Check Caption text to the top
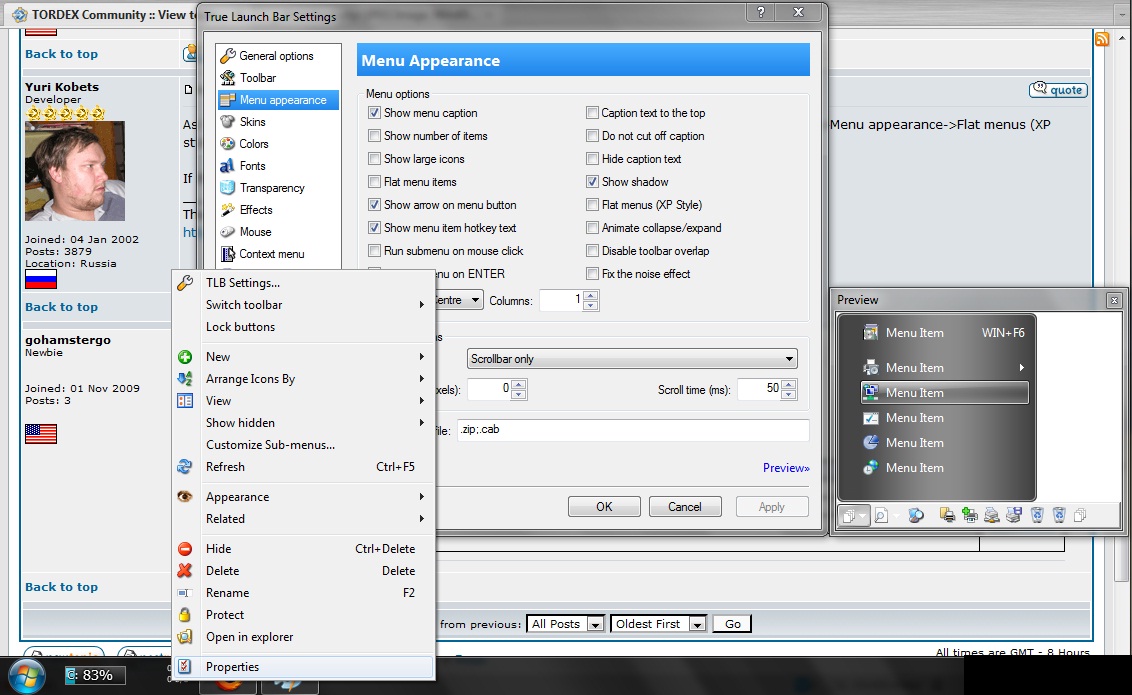Image resolution: width=1132 pixels, height=695 pixels. pos(592,113)
